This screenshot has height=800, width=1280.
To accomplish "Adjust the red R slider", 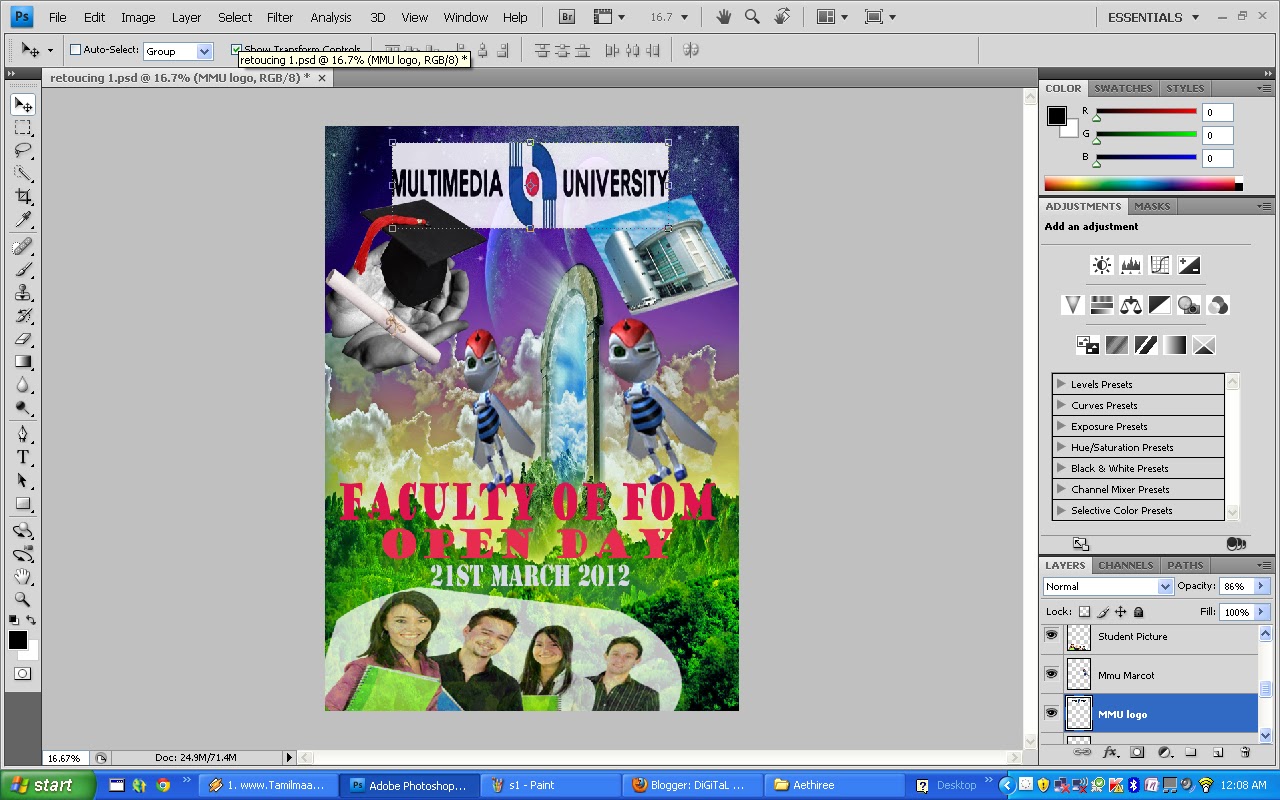I will tap(1096, 118).
